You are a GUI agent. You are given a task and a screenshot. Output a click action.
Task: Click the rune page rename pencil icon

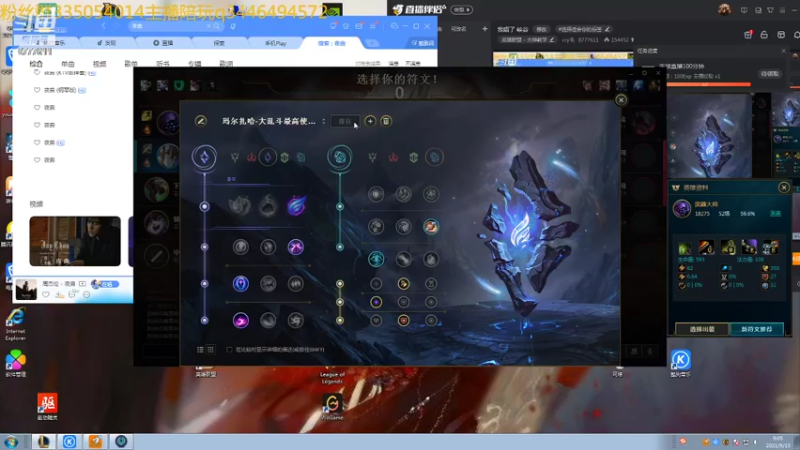pos(201,121)
